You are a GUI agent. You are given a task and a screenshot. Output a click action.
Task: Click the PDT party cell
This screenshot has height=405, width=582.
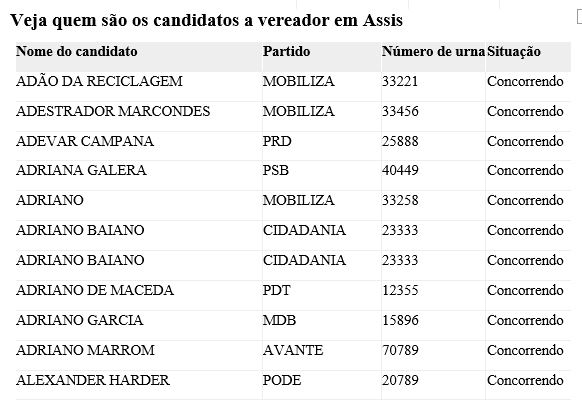(x=277, y=290)
